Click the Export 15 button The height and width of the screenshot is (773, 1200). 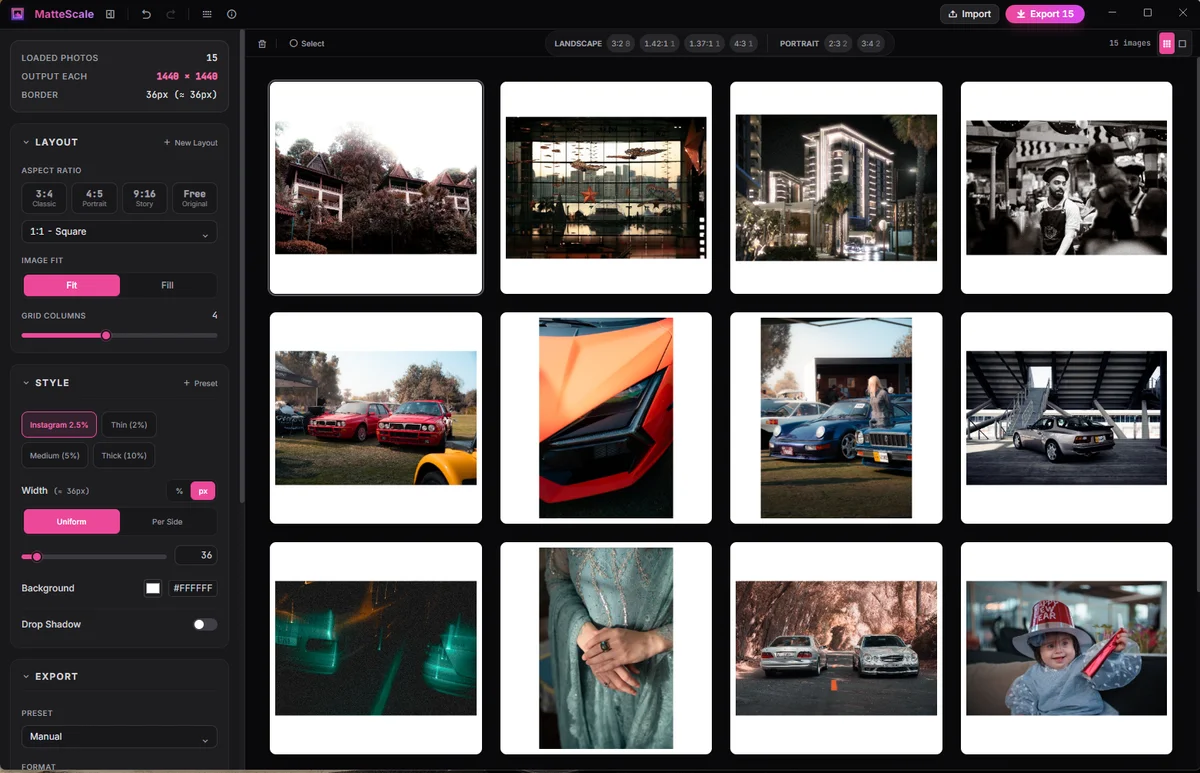pos(1045,14)
